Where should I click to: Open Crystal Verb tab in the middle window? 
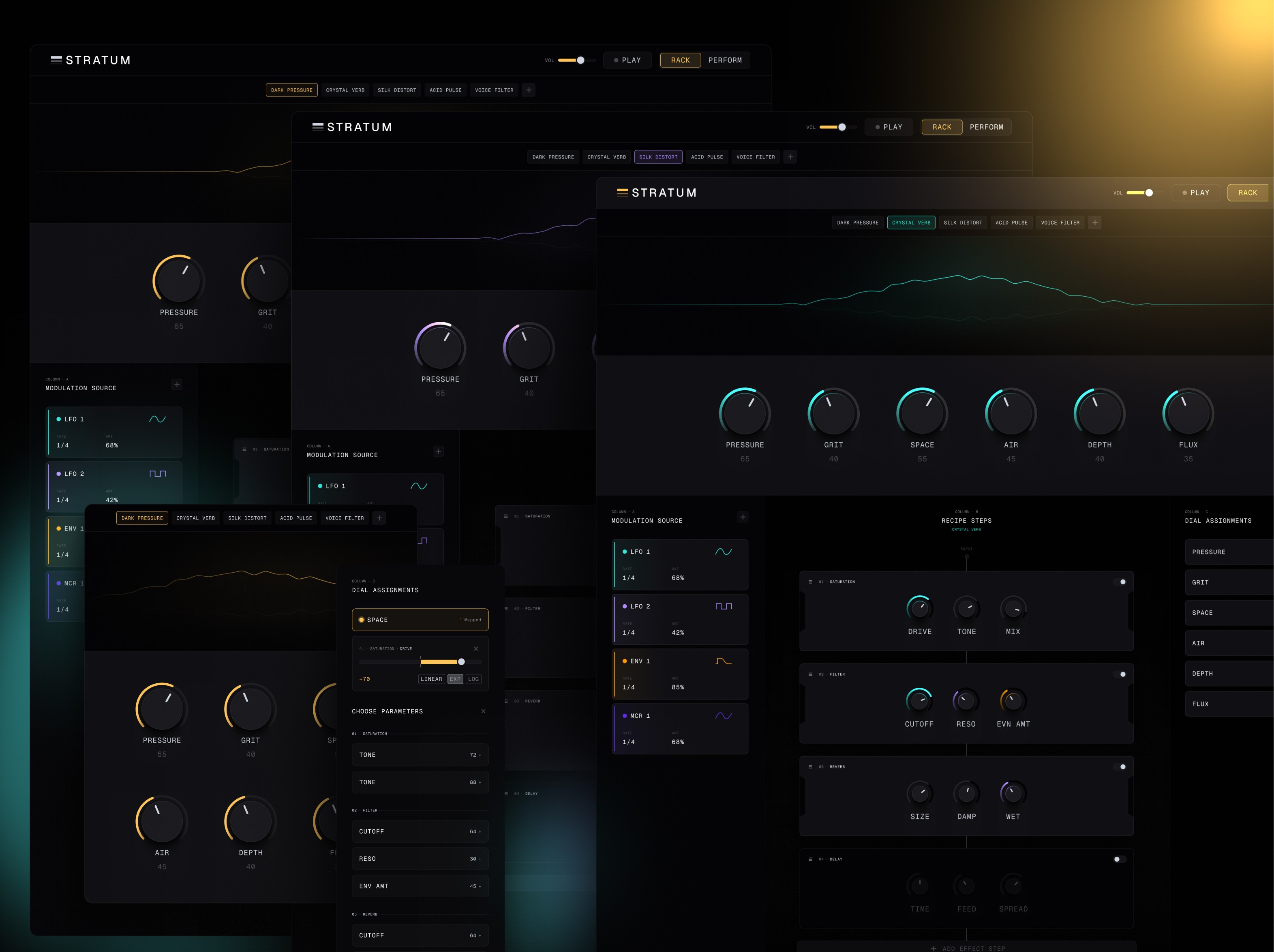tap(606, 157)
